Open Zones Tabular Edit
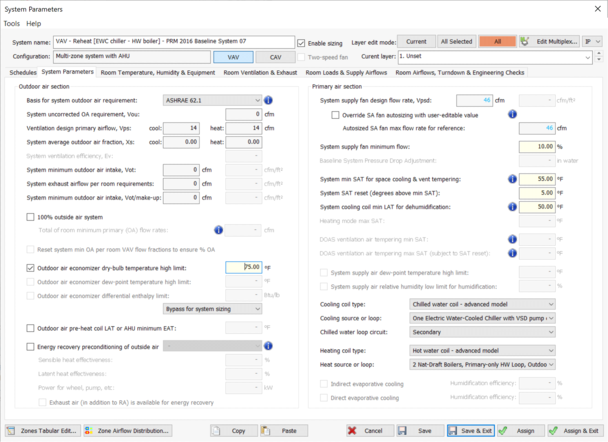Viewport: 608px width, 442px height. tap(43, 430)
